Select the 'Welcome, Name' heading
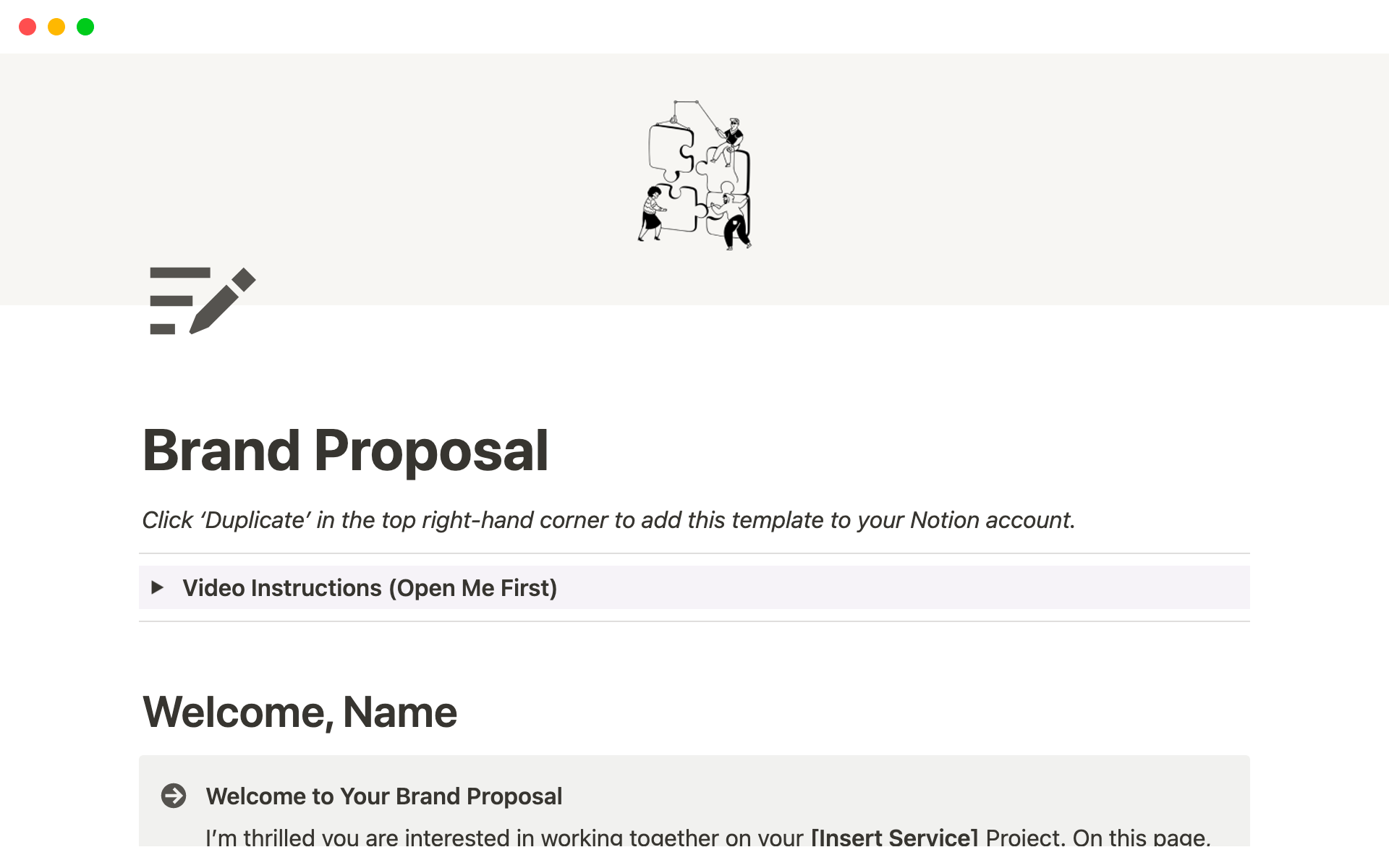Image resolution: width=1389 pixels, height=868 pixels. point(300,712)
